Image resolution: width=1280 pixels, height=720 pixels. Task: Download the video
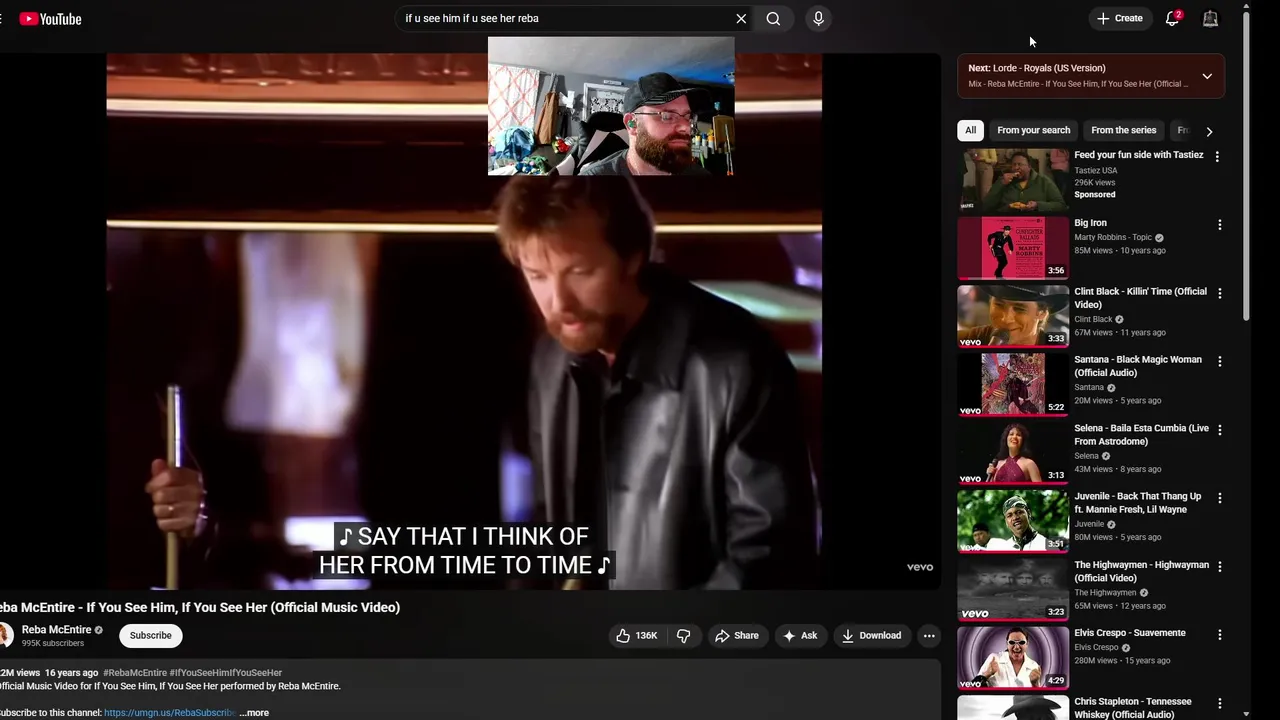(872, 636)
